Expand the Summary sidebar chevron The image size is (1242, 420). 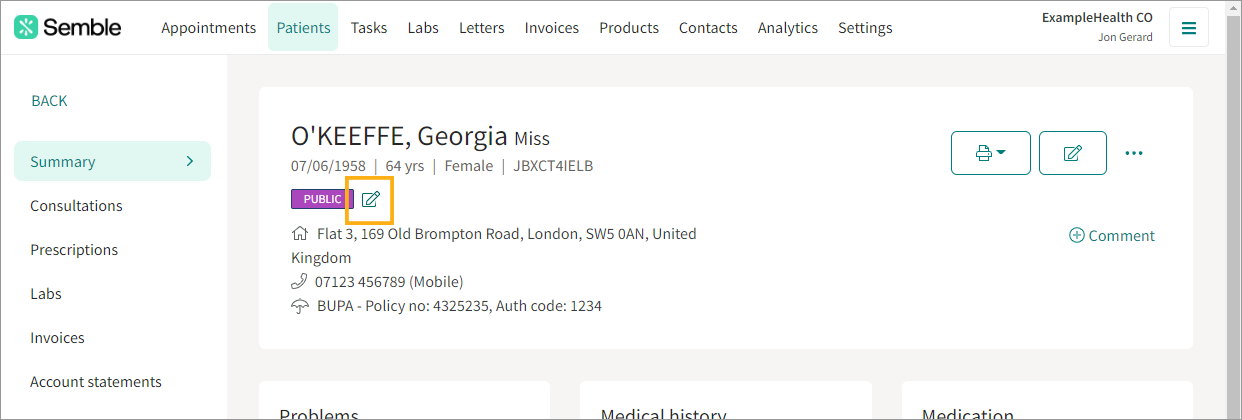190,161
